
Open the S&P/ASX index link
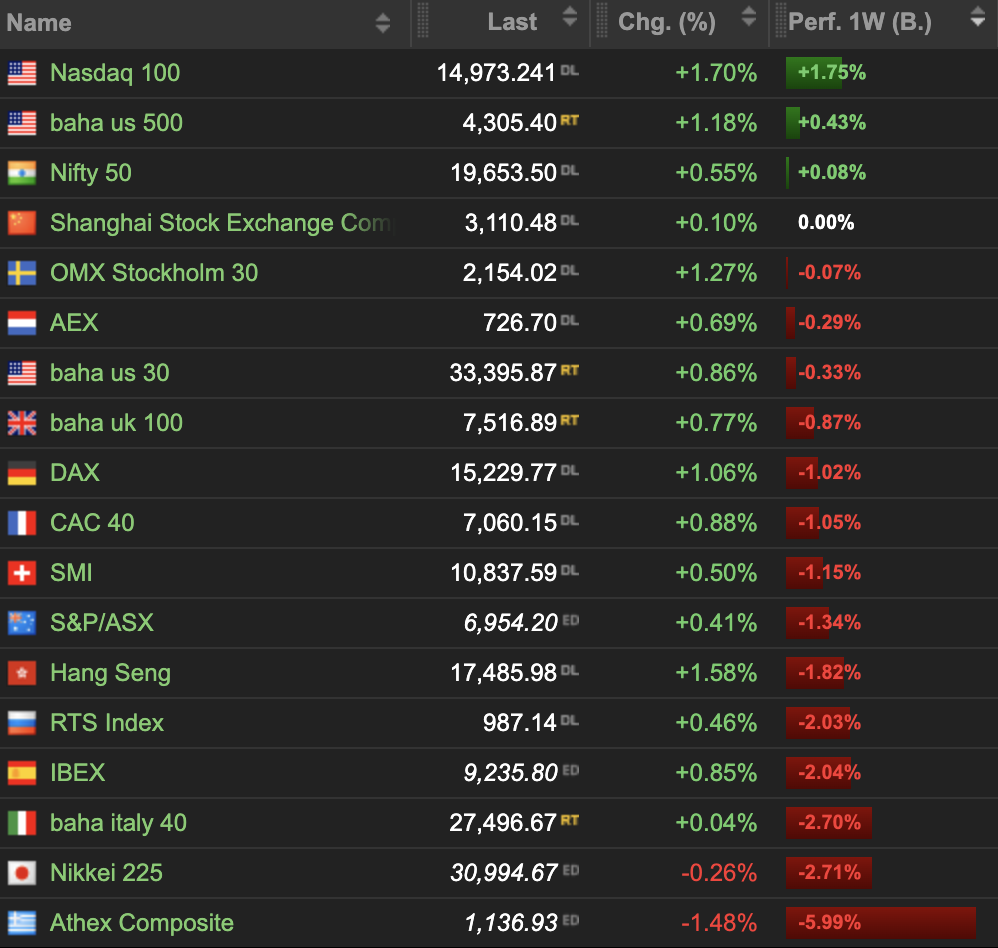tap(102, 623)
